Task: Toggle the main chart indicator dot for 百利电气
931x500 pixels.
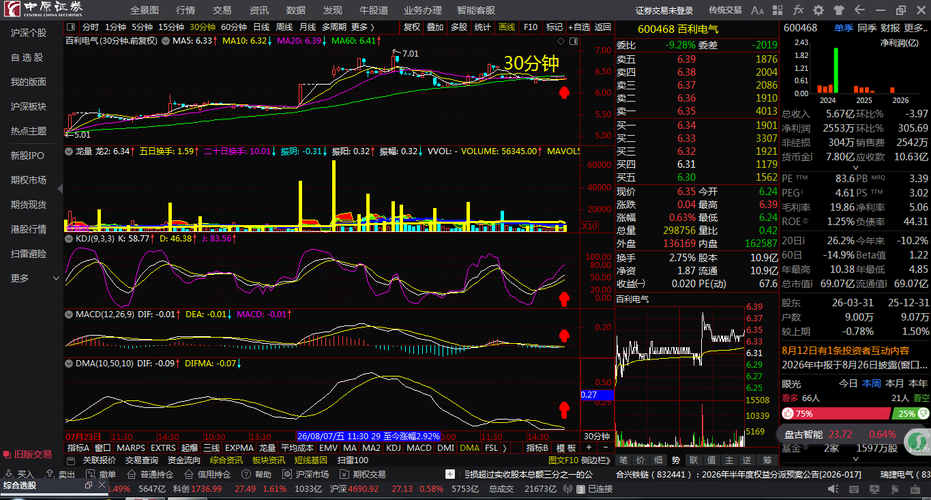Action: click(165, 41)
